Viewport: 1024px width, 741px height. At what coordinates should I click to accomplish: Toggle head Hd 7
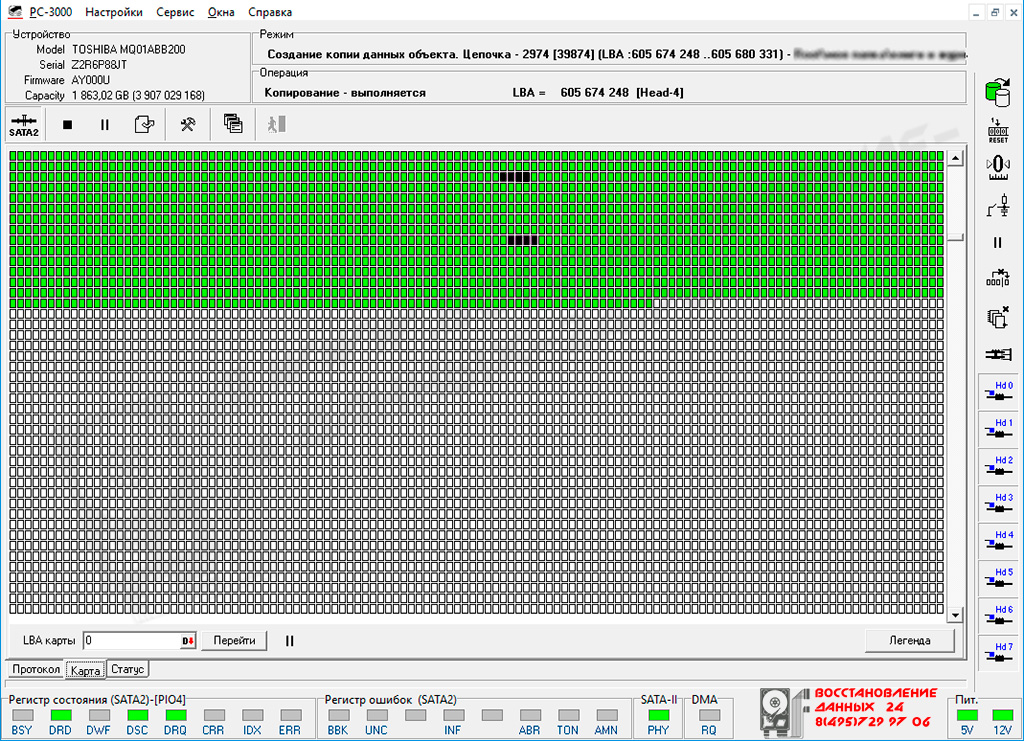tap(999, 652)
